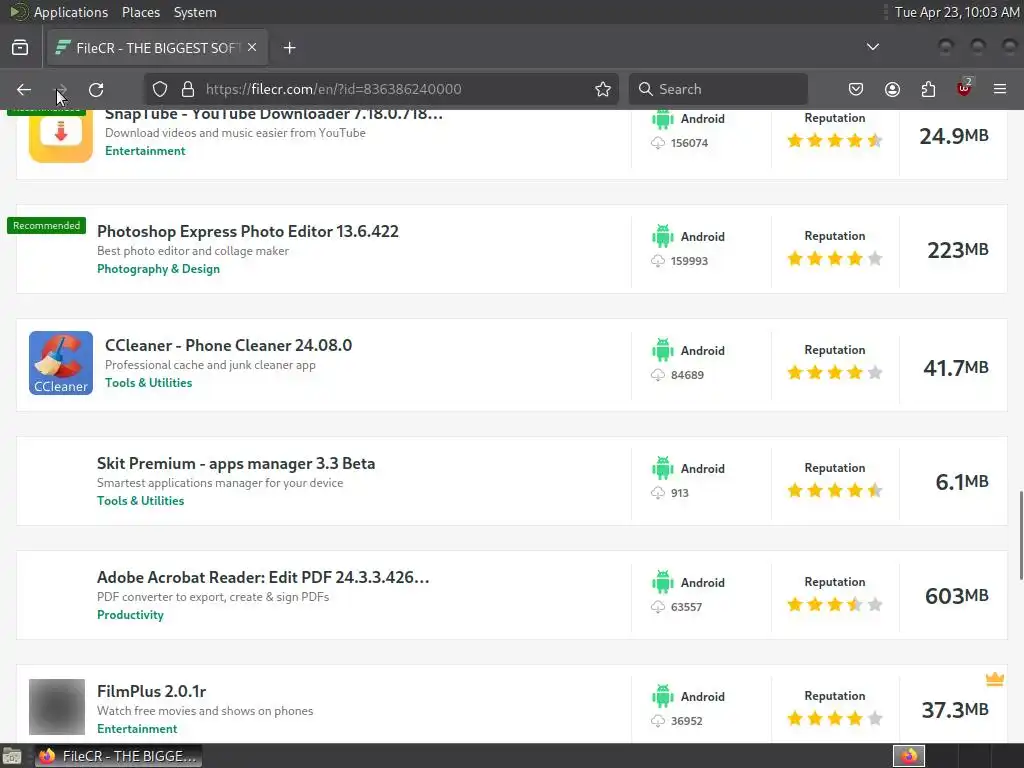Click the 6.1MB size for Skit Premium
Viewport: 1024px width, 768px height.
(x=962, y=482)
